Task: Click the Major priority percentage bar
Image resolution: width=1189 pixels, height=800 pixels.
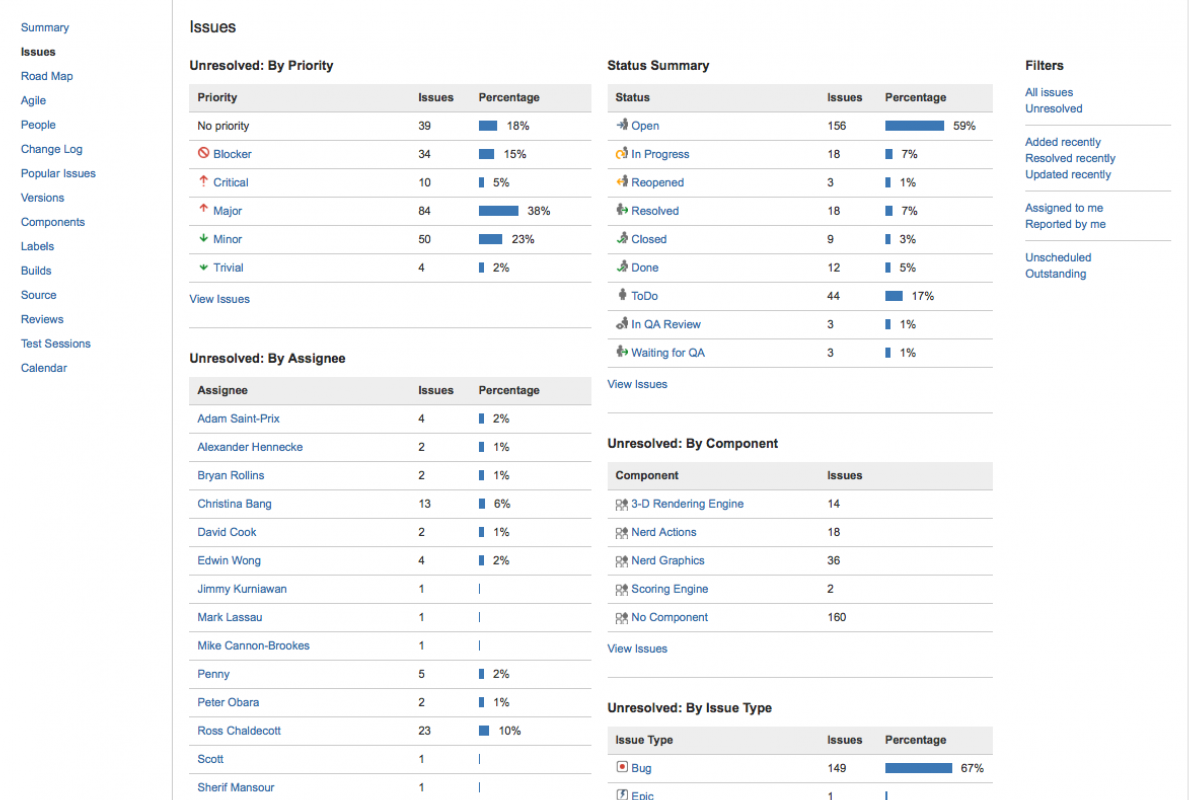Action: (x=498, y=211)
